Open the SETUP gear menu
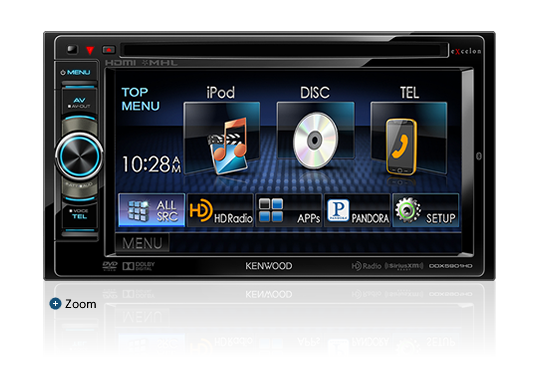 click(425, 210)
